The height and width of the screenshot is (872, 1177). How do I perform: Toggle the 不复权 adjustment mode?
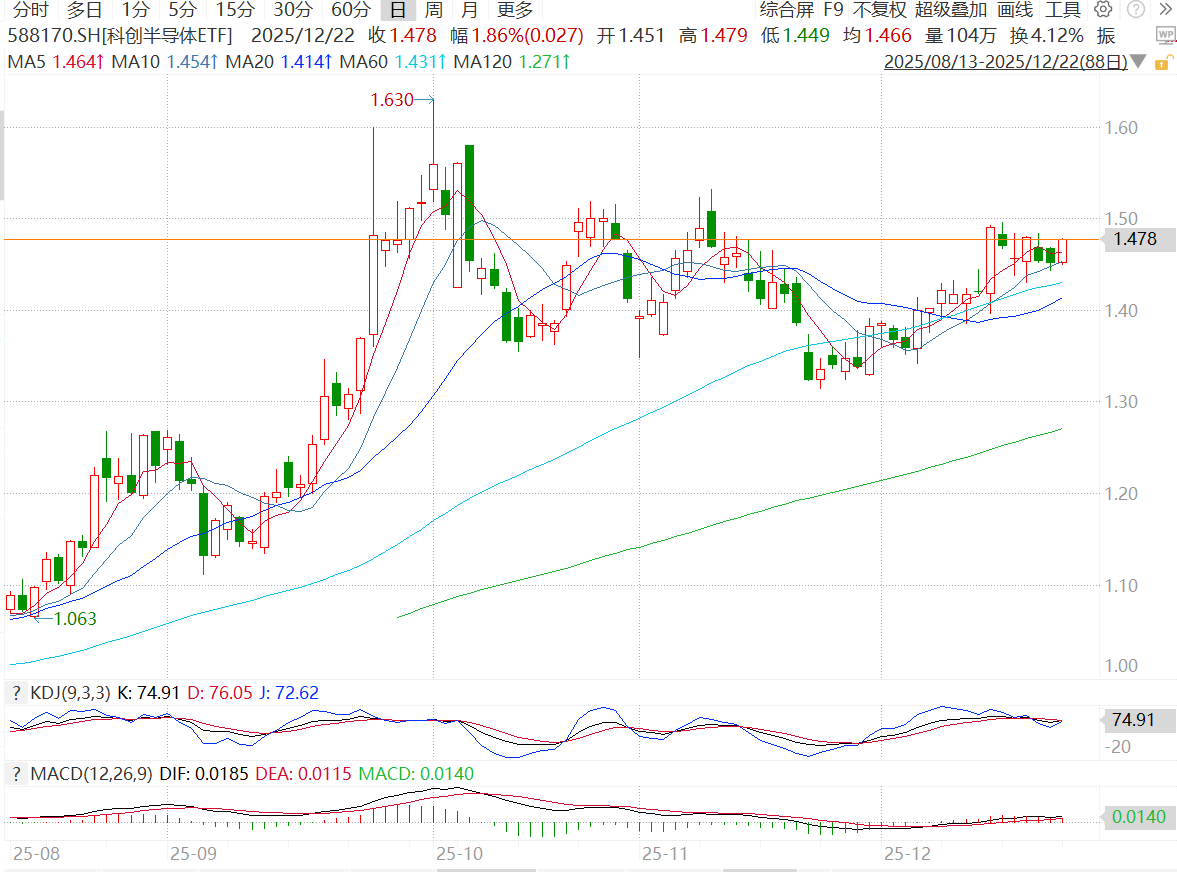[879, 10]
